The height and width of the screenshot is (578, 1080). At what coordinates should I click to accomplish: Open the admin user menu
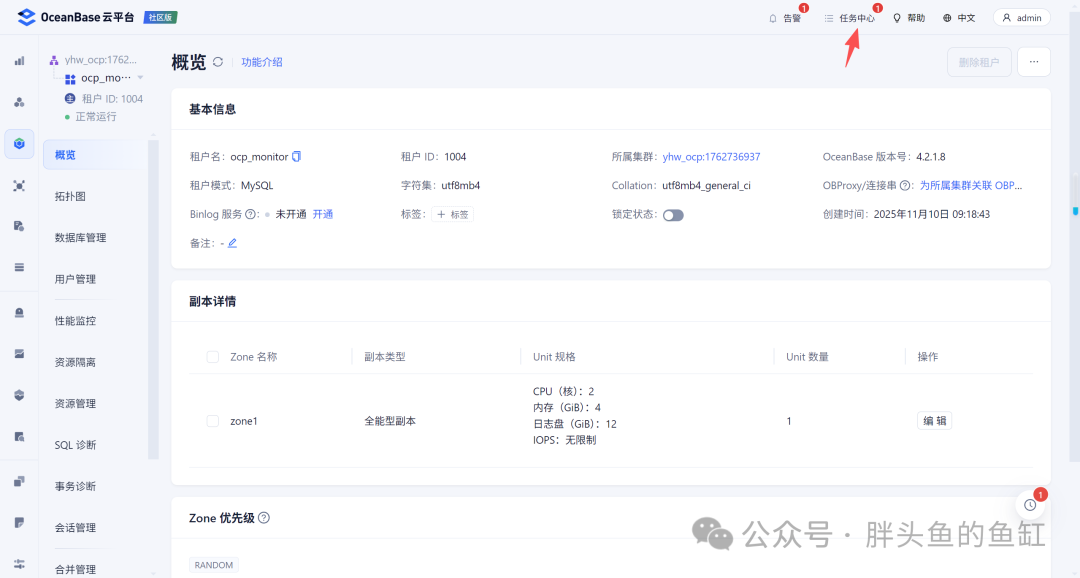[1021, 18]
